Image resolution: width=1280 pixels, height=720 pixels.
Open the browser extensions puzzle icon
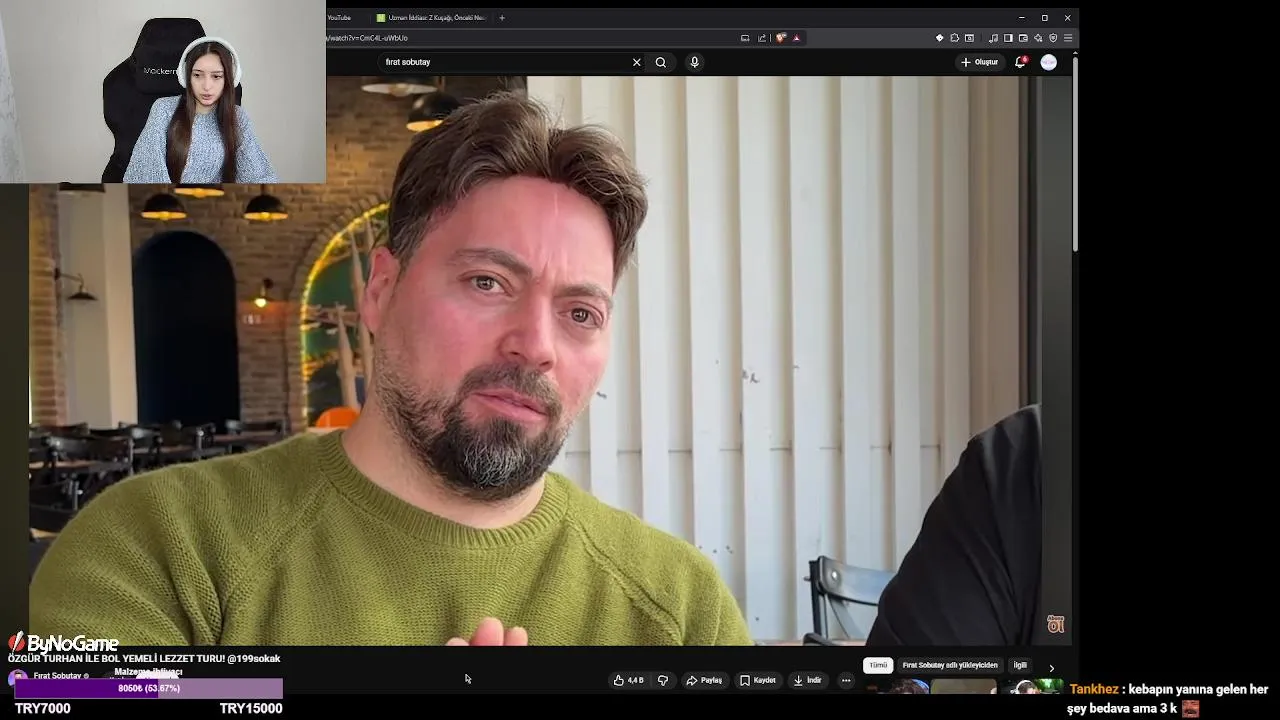954,38
